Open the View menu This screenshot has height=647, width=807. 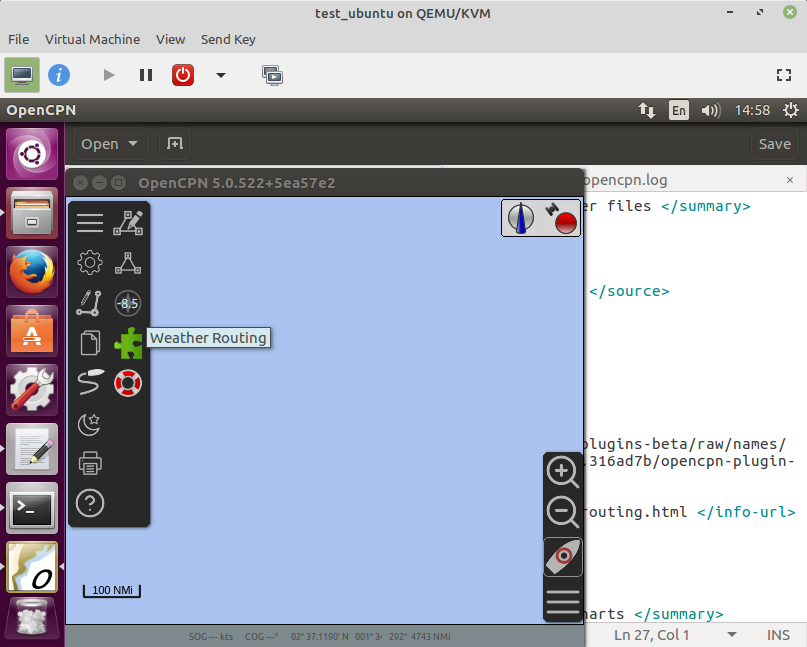170,40
